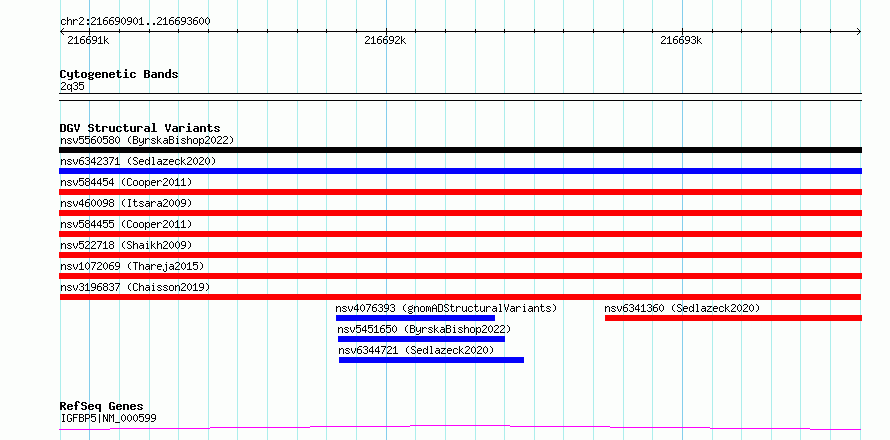890x440 pixels.
Task: Click the blue bar for nsv4076393
Action: 415,318
